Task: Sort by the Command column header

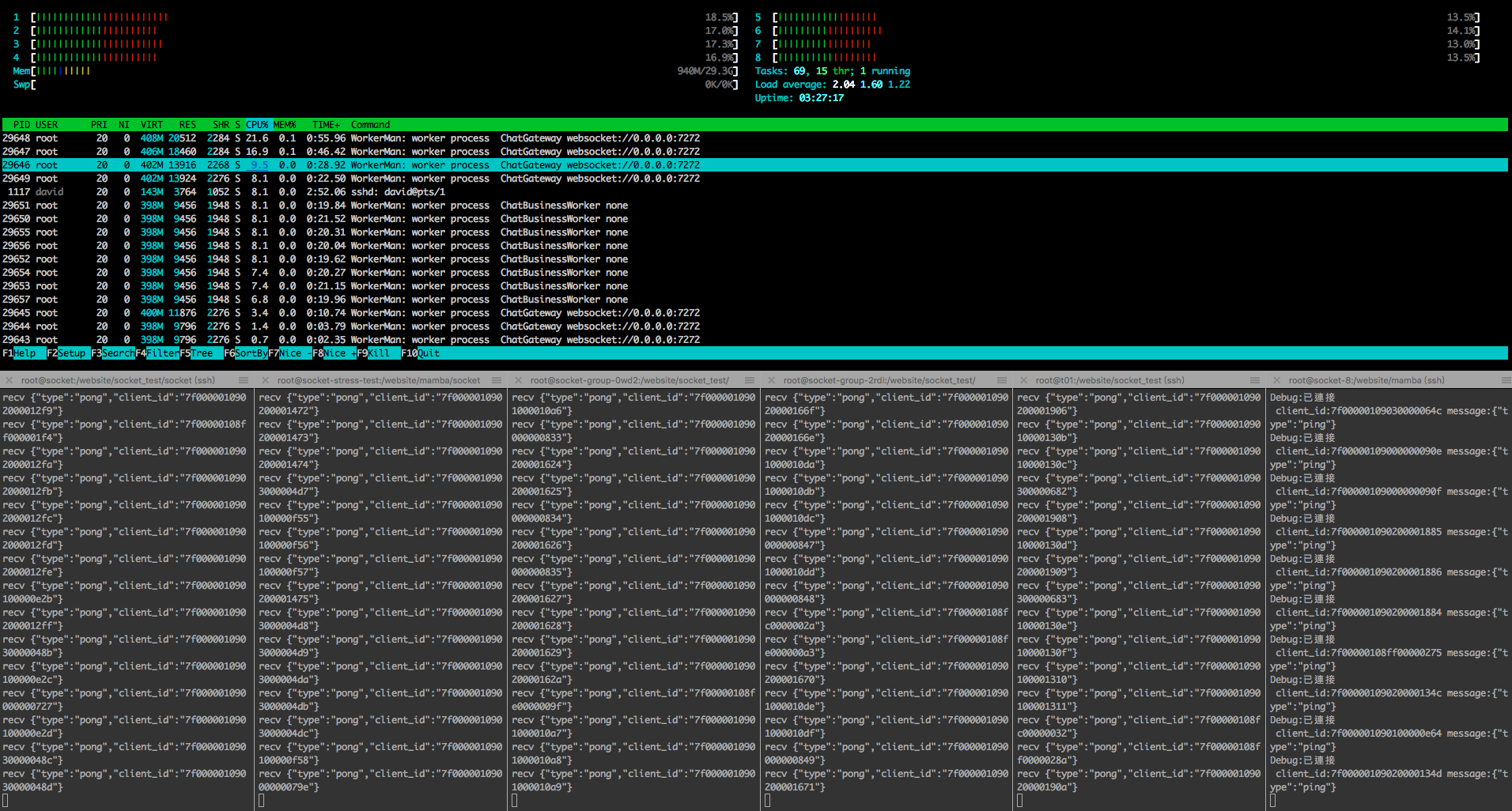Action: pos(371,125)
